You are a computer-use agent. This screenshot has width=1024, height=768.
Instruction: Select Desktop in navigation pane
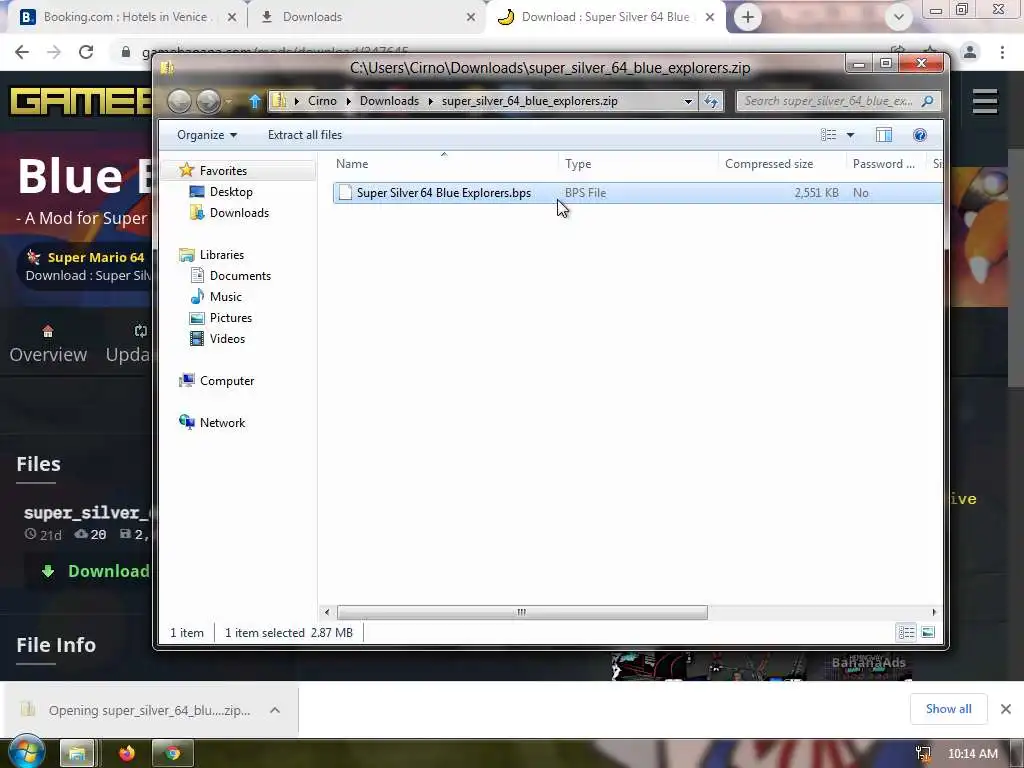(231, 191)
